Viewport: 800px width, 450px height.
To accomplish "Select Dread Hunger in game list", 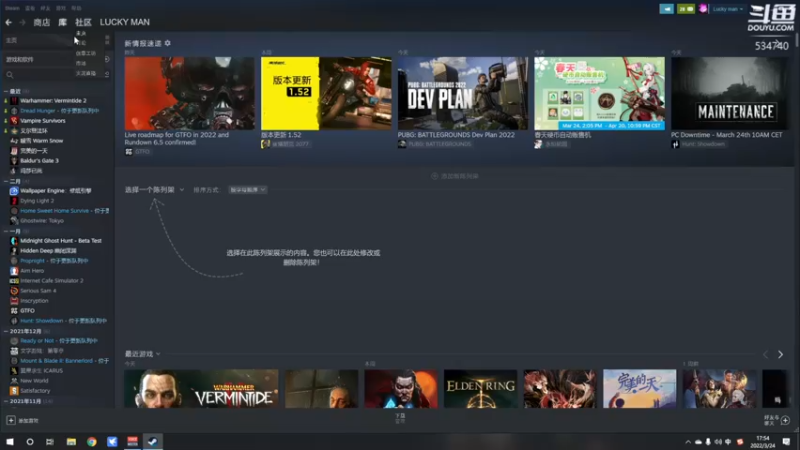I will 59,111.
